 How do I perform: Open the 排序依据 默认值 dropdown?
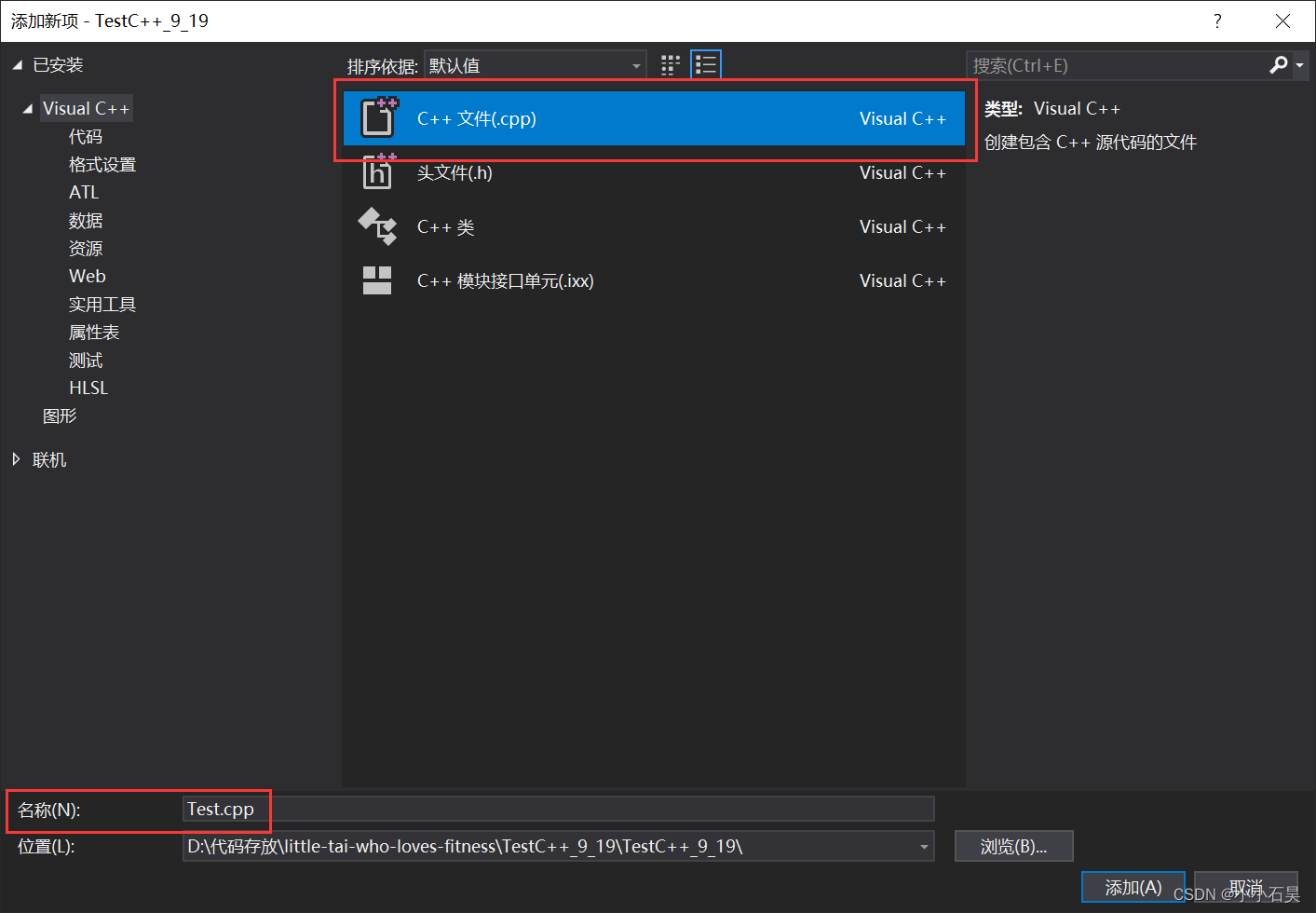(536, 65)
